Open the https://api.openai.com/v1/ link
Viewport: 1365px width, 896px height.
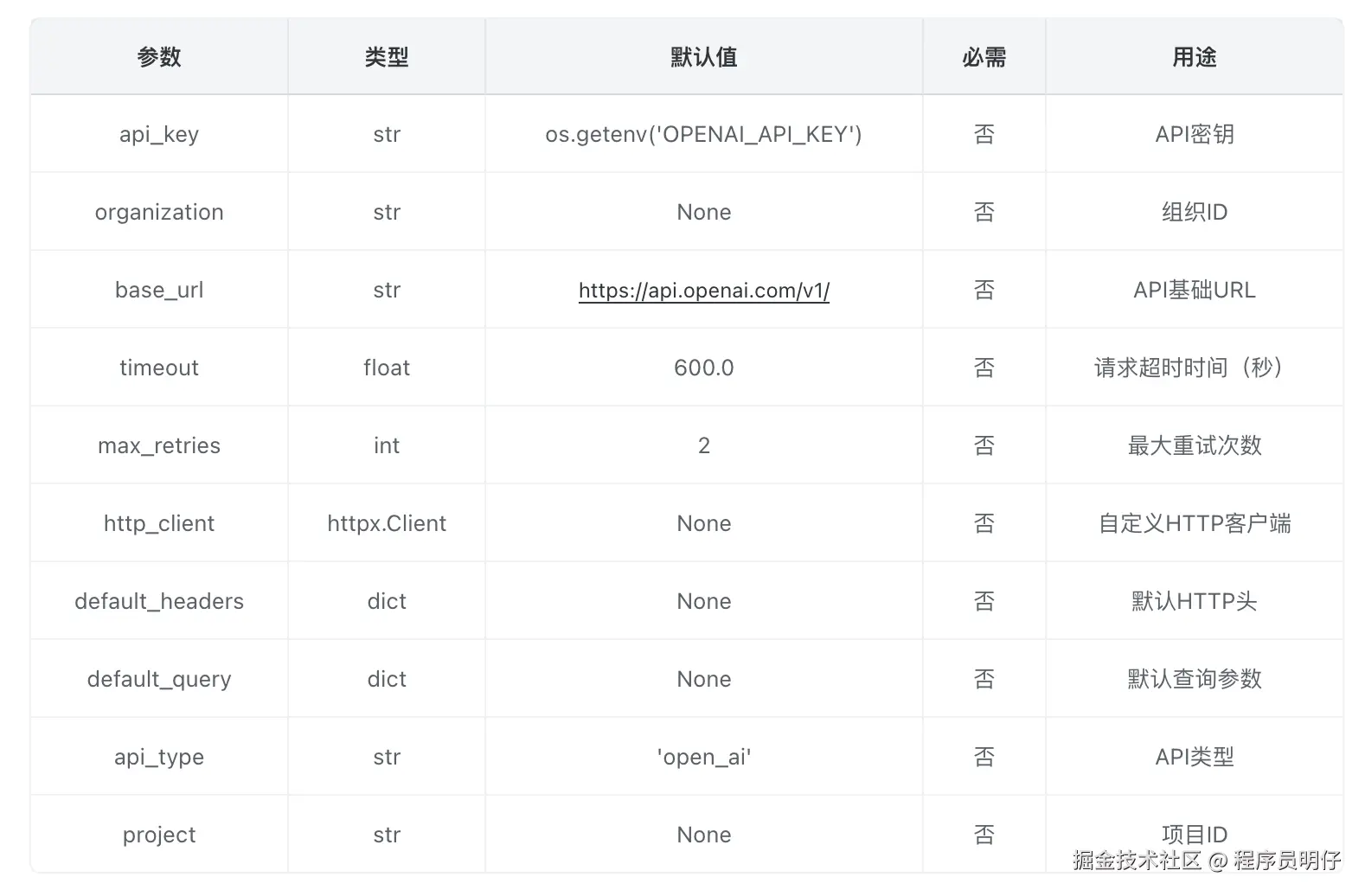pyautogui.click(x=703, y=291)
